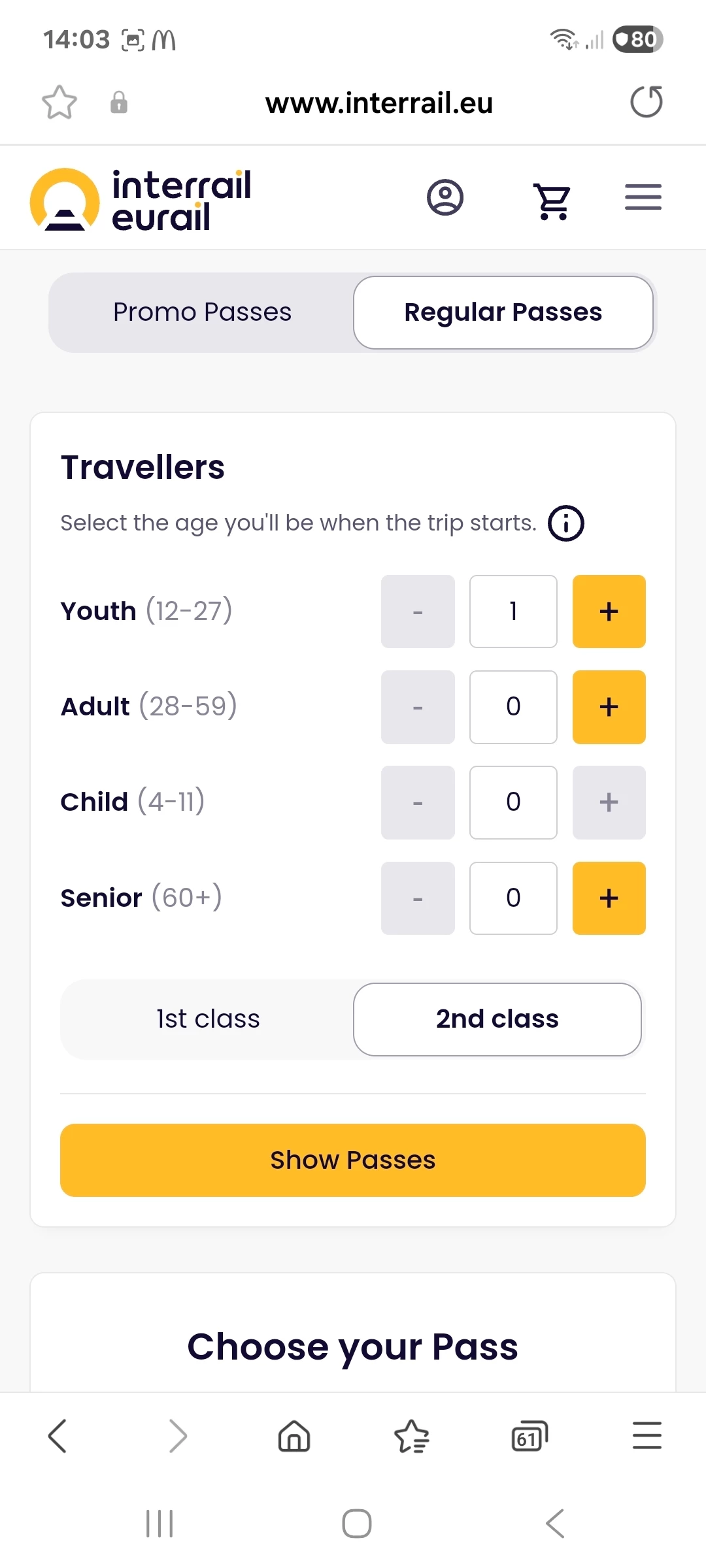The height and width of the screenshot is (1568, 706).
Task: Switch to Regular Passes tab
Action: pos(503,312)
